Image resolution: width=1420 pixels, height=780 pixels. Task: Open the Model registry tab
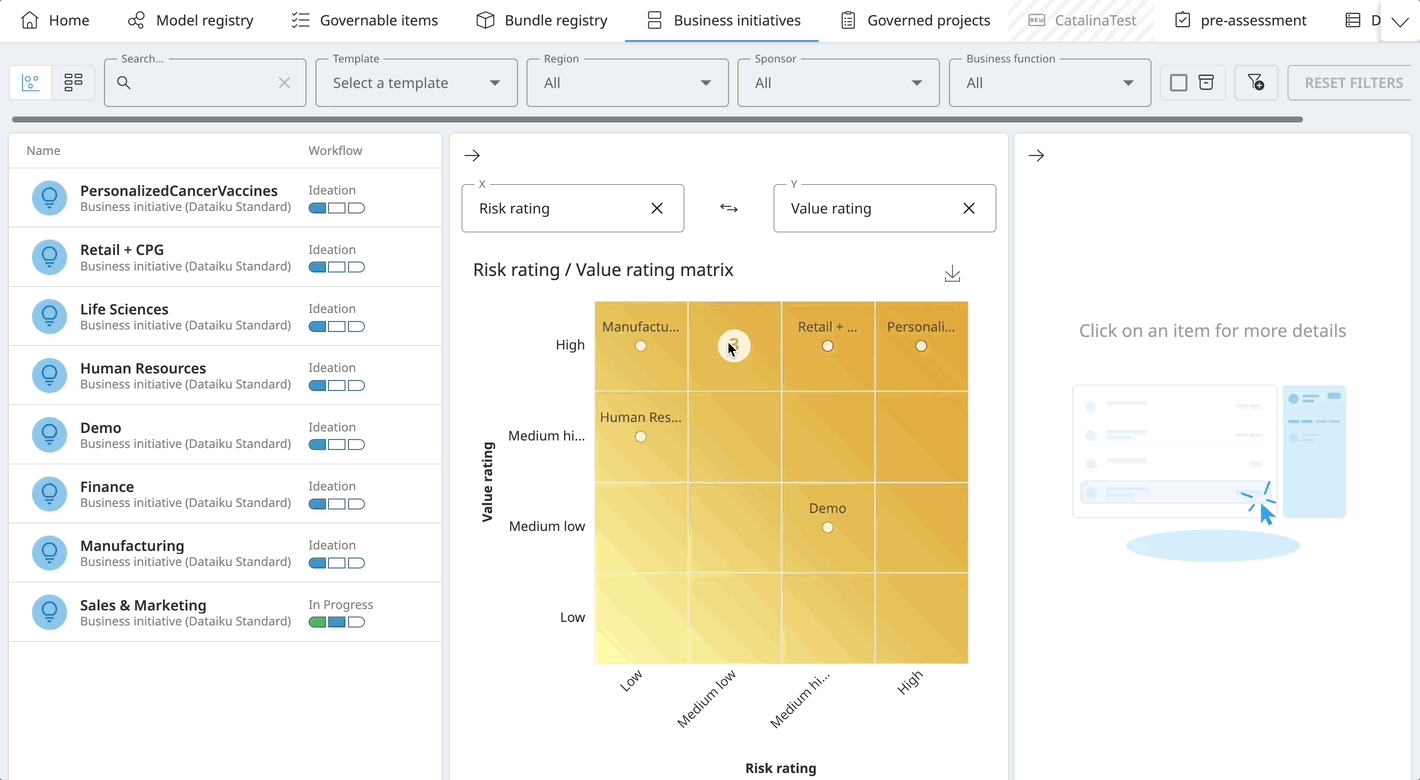(190, 20)
